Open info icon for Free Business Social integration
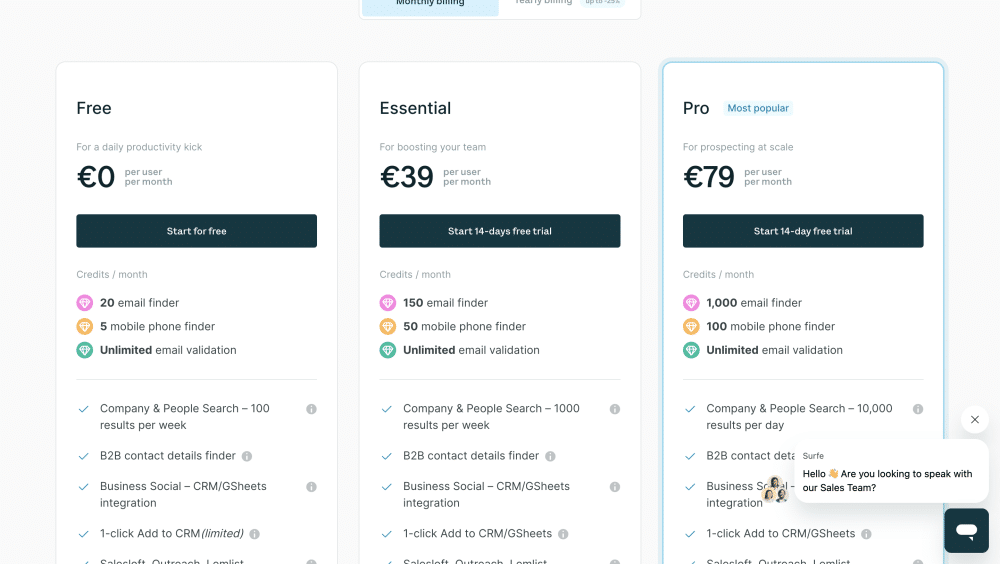 pos(311,487)
